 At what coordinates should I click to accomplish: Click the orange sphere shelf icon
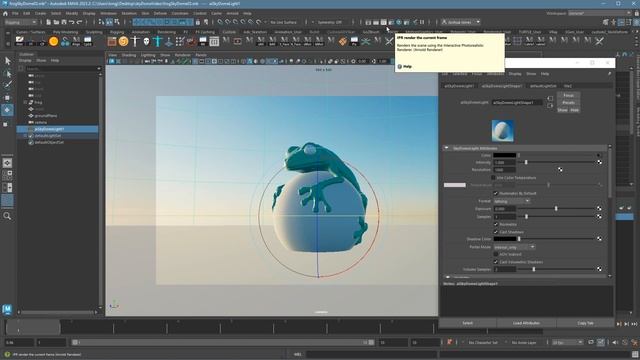tap(53, 41)
